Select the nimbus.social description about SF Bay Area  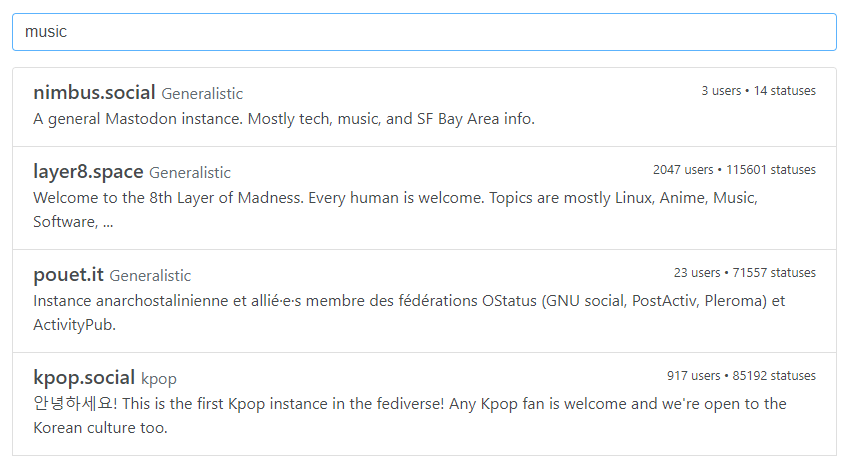pyautogui.click(x=284, y=119)
